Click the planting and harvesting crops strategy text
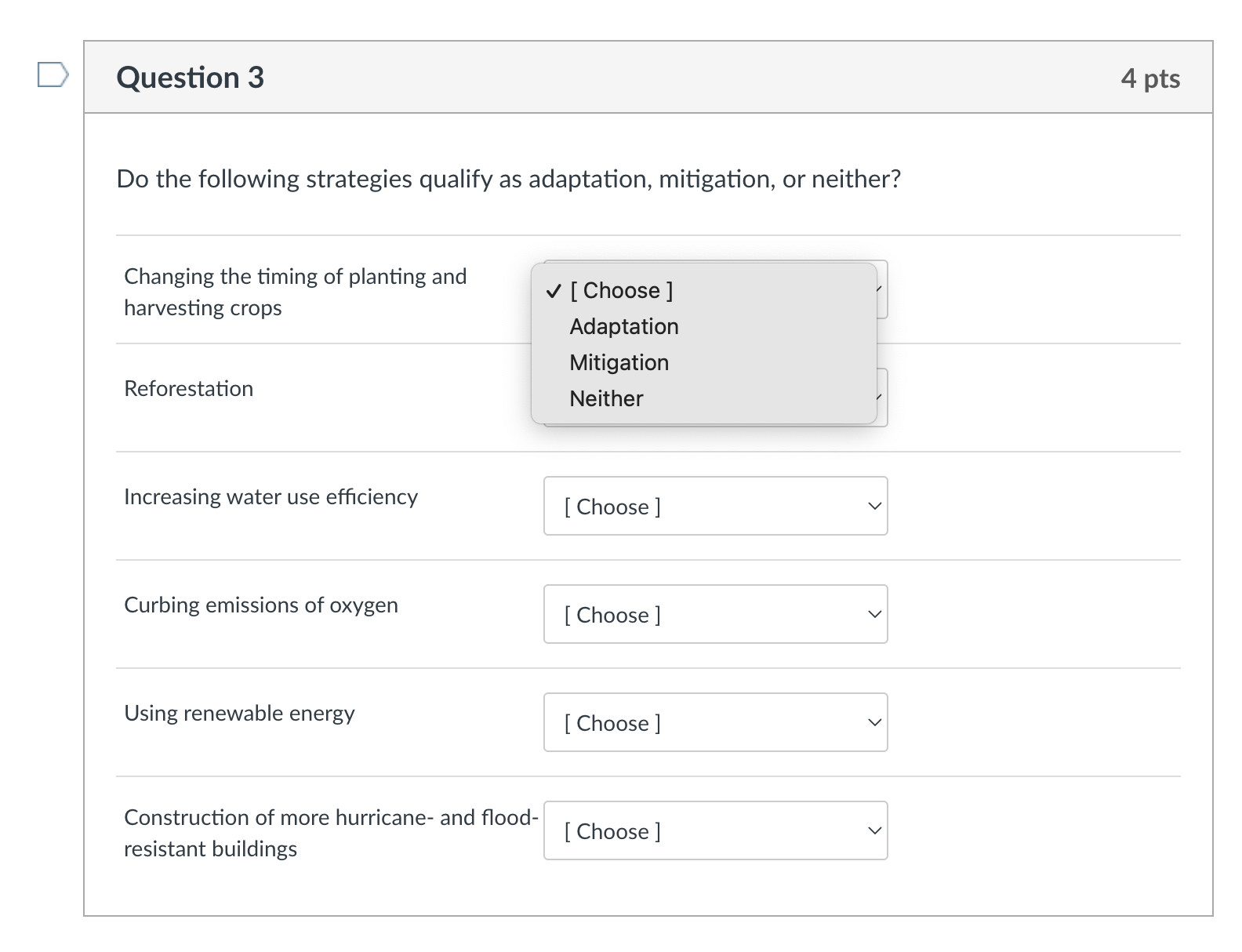This screenshot has height=952, width=1242. pyautogui.click(x=295, y=292)
